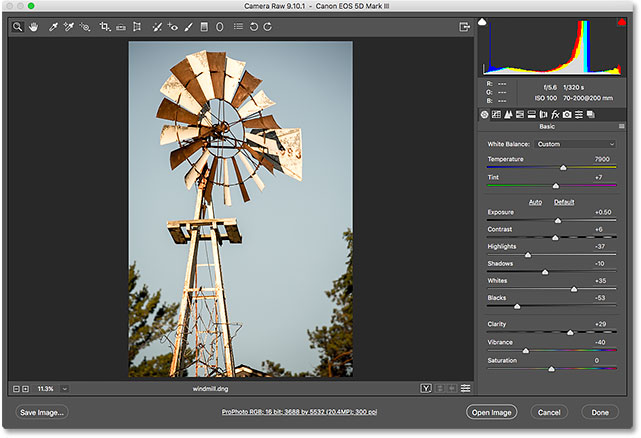Click the Blacks slider handle

(x=517, y=306)
